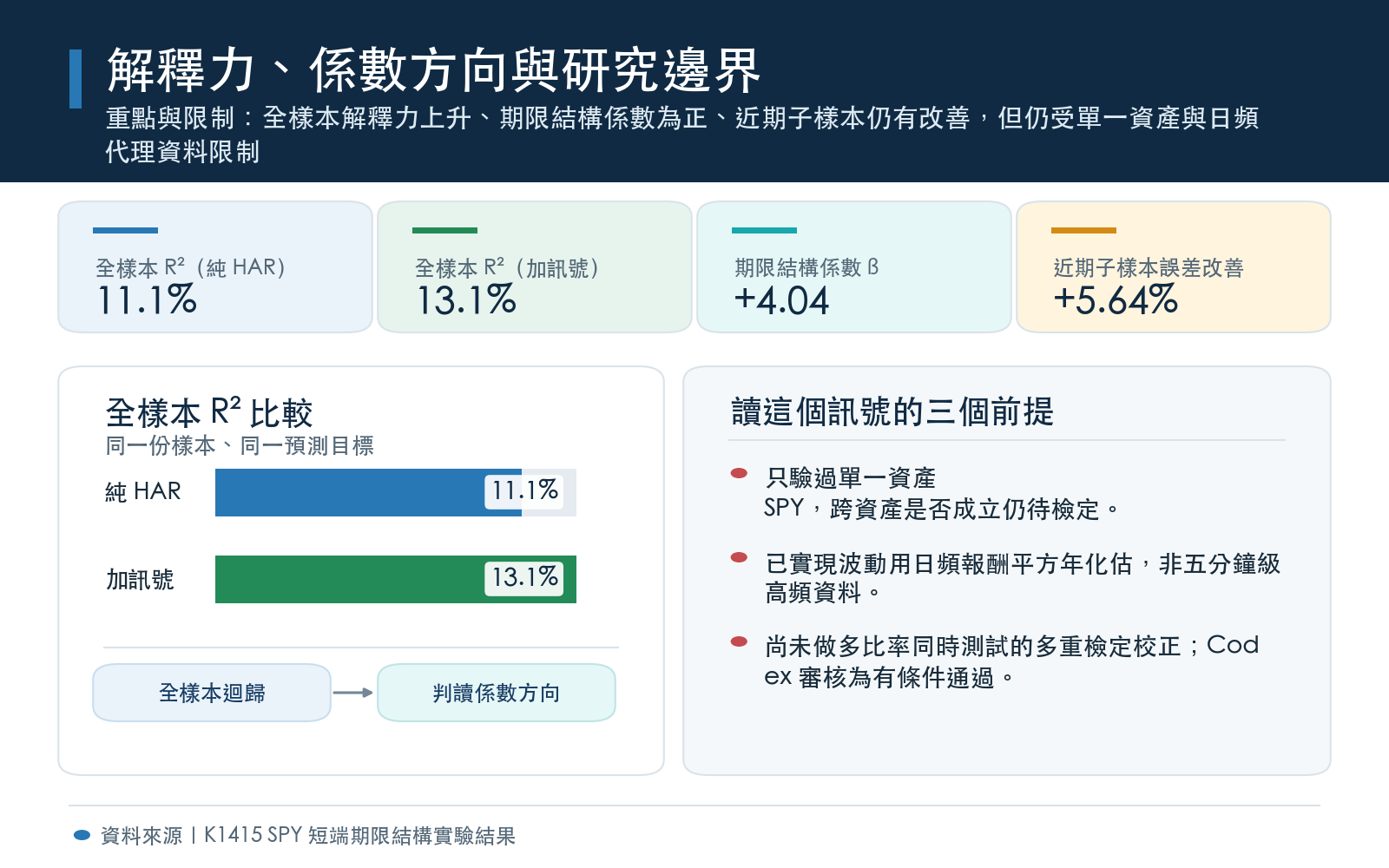Click the blue dot before 資料來源
This screenshot has width=1389, height=868.
pos(82,835)
